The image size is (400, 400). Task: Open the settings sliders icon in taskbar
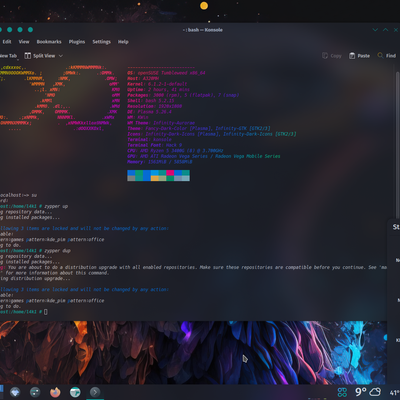pos(35,392)
